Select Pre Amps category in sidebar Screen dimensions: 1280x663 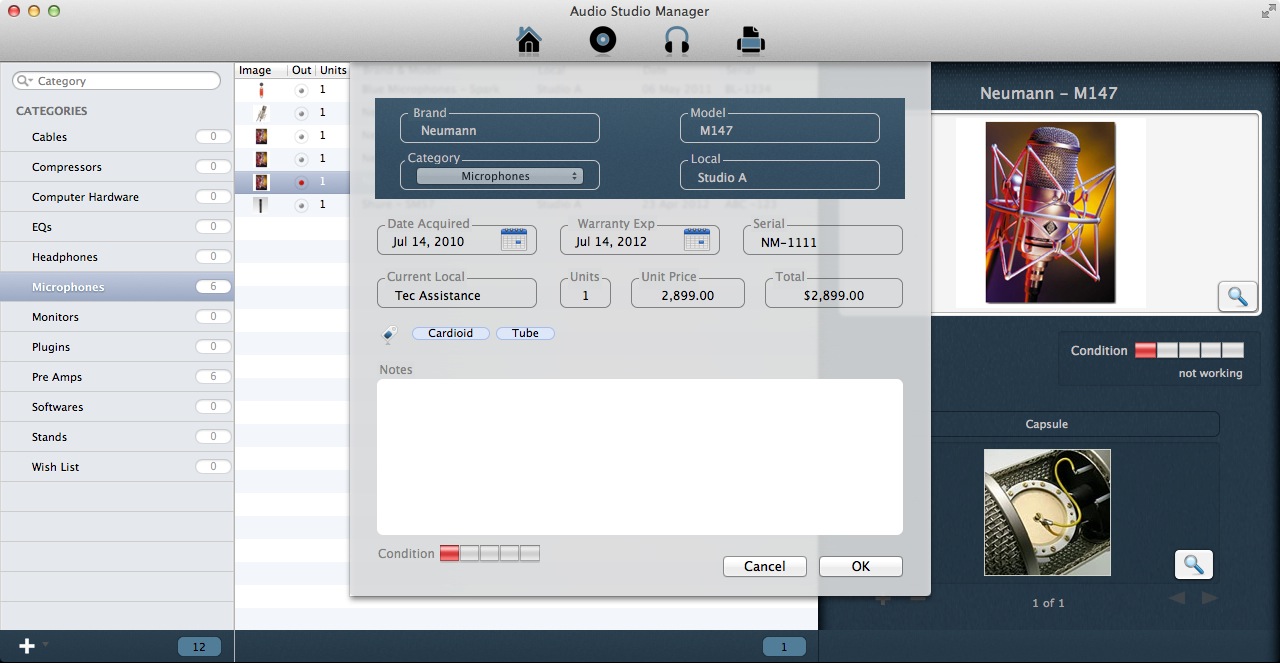[x=57, y=377]
